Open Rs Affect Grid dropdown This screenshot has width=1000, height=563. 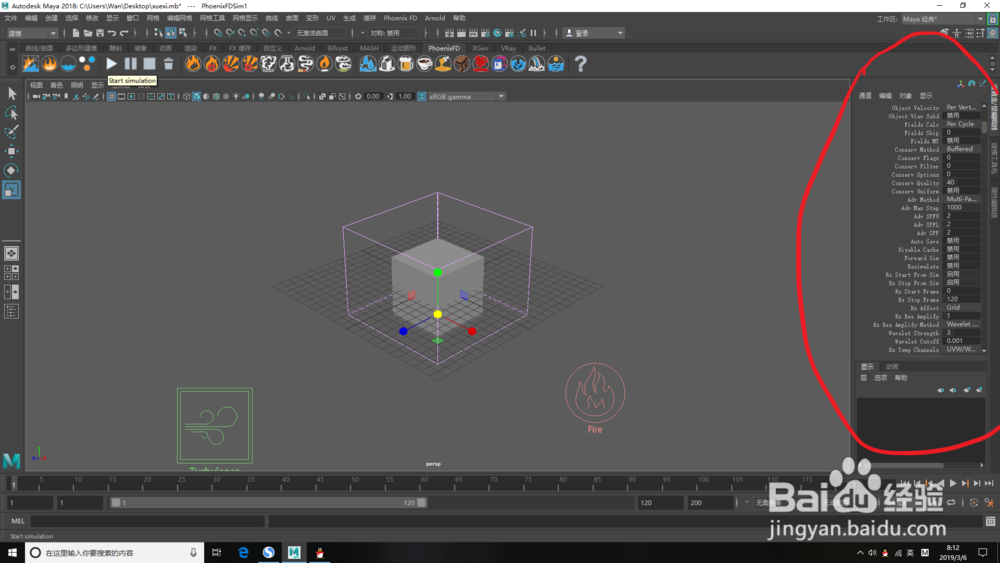coord(962,307)
